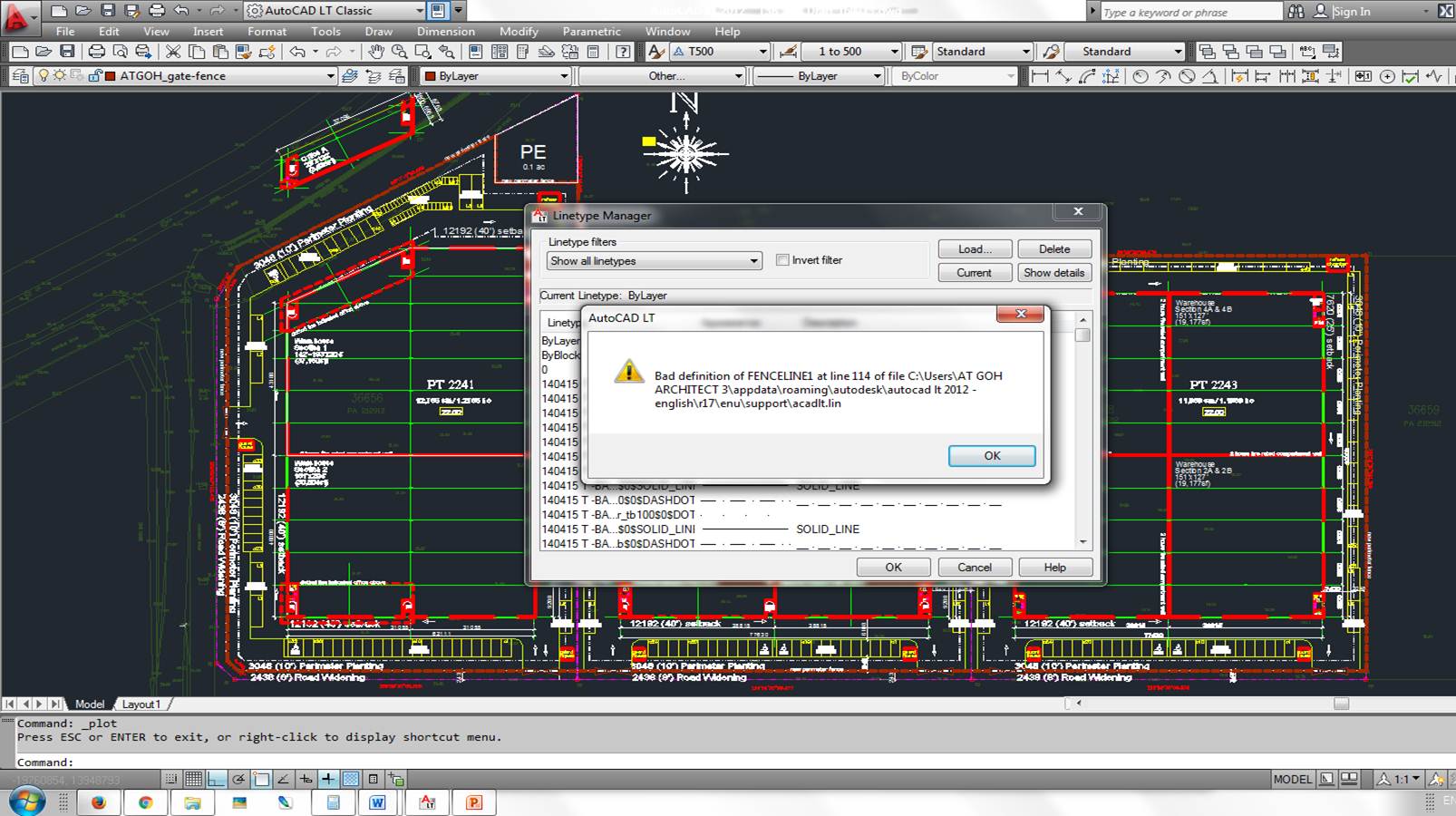Toggle Snap mode in the status bar
The image size is (1456, 816).
click(x=170, y=777)
